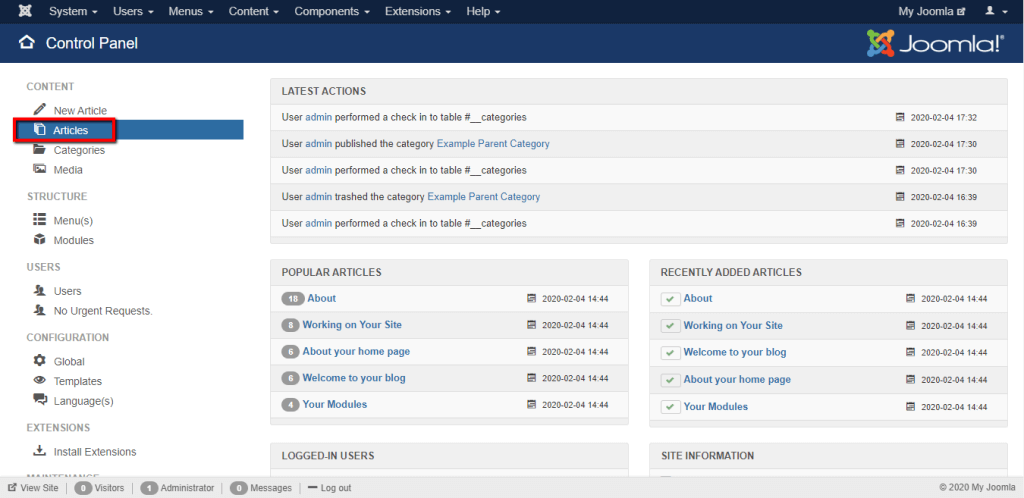Click the speech bubbles icon beside Language(s)
Image resolution: width=1024 pixels, height=498 pixels.
coord(40,399)
